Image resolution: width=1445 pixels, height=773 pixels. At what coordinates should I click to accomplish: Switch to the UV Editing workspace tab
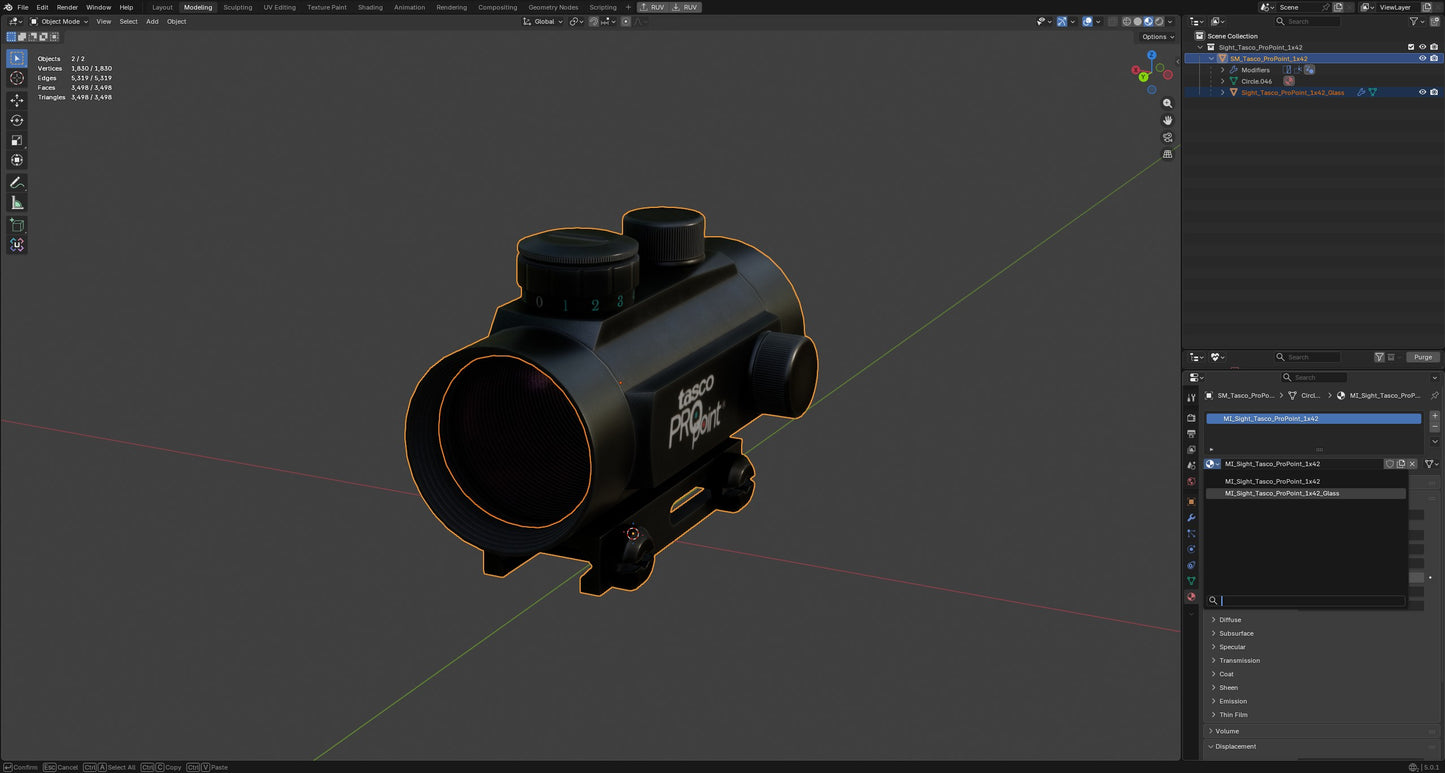pyautogui.click(x=280, y=7)
